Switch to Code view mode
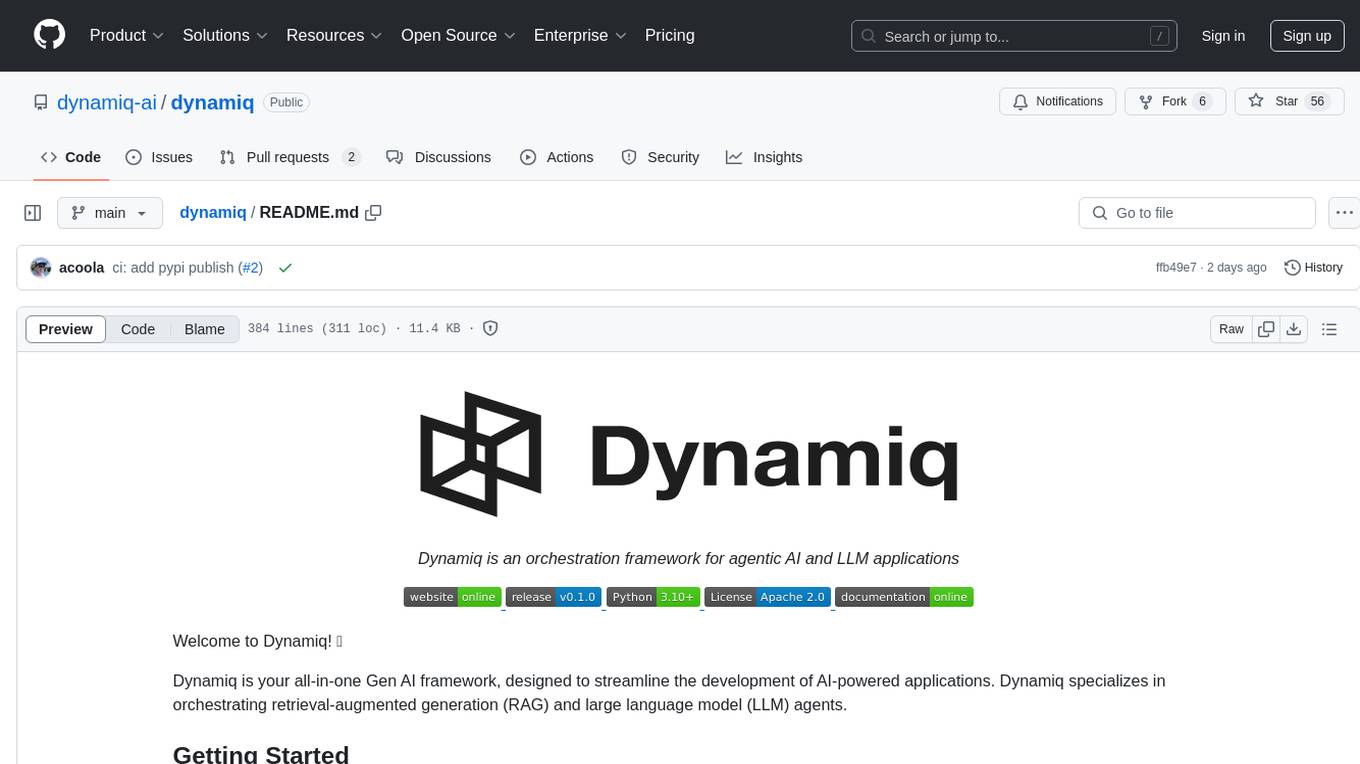The image size is (1360, 764). (138, 329)
